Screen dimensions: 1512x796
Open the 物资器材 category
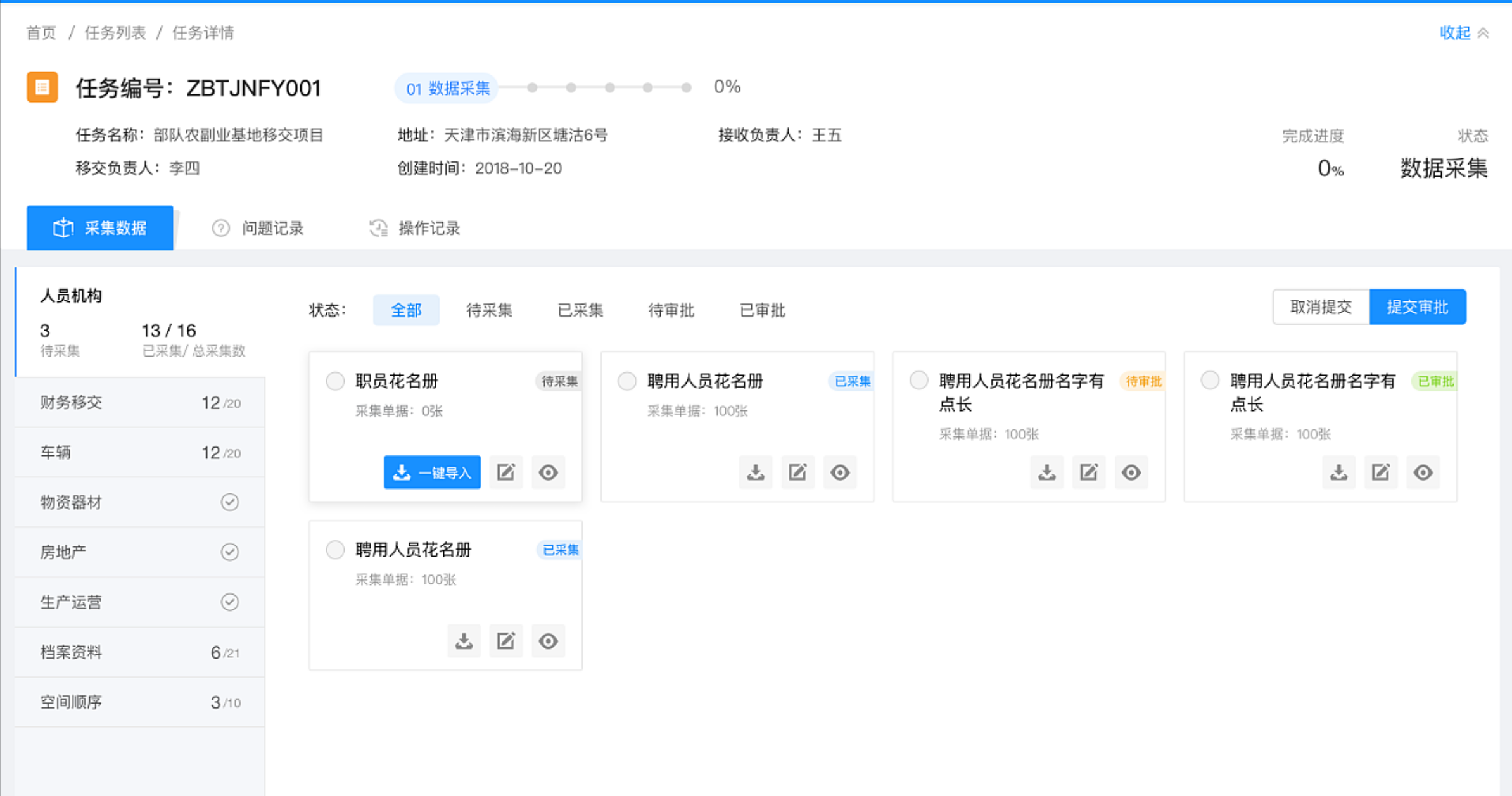140,502
